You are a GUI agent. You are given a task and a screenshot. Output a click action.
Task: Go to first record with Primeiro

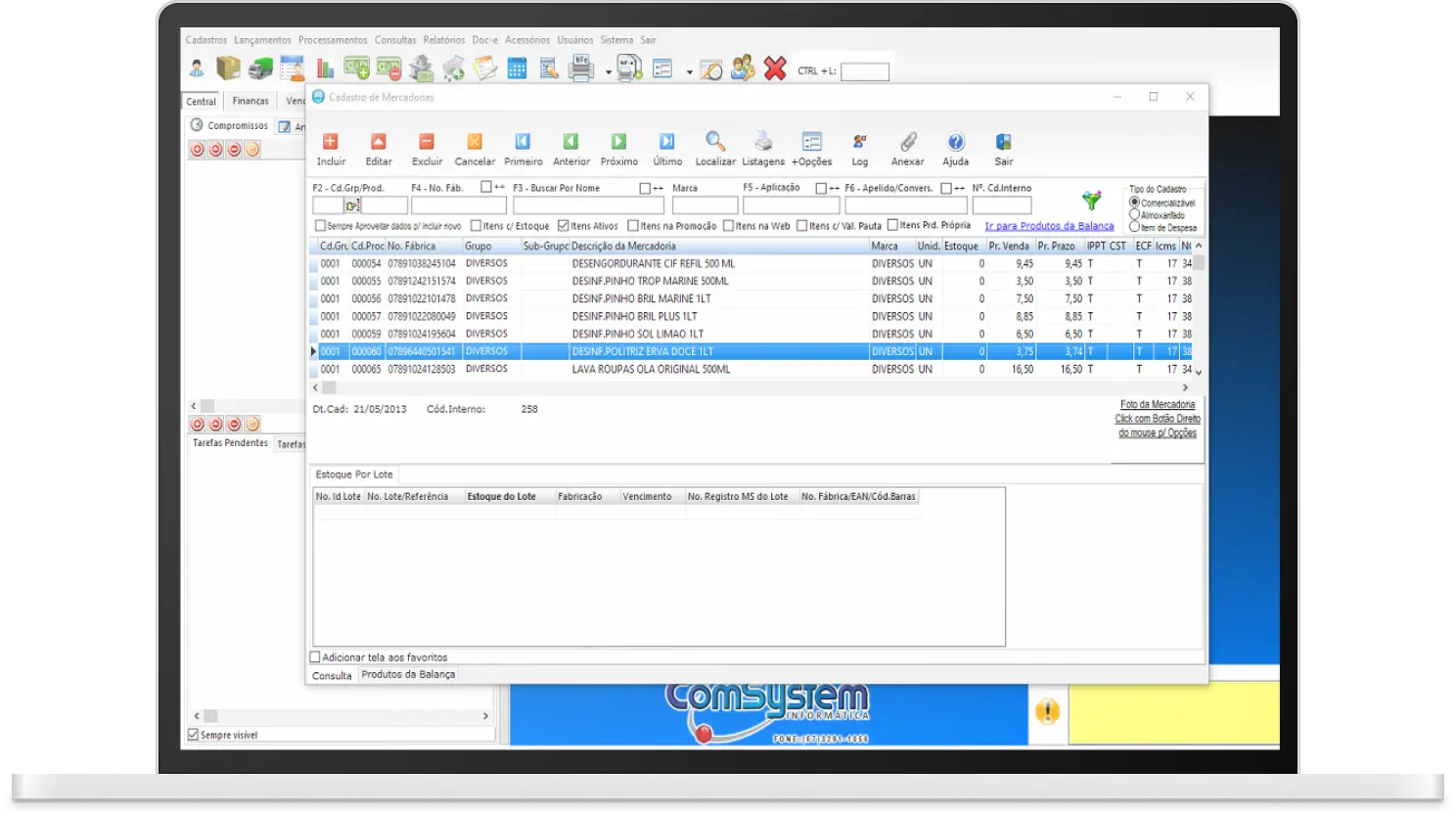click(x=523, y=142)
